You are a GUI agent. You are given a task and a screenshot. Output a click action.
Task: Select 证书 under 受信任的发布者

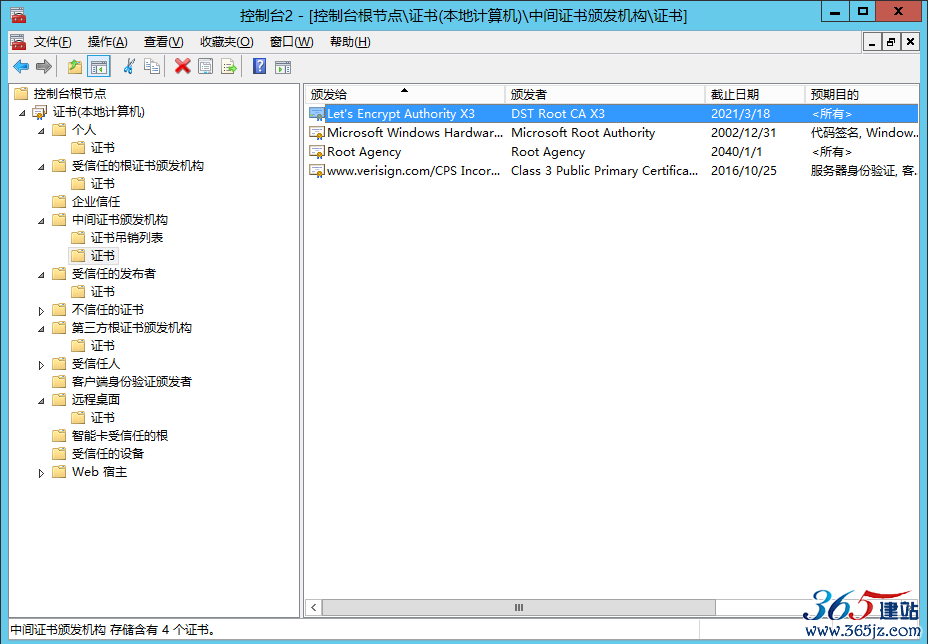102,292
